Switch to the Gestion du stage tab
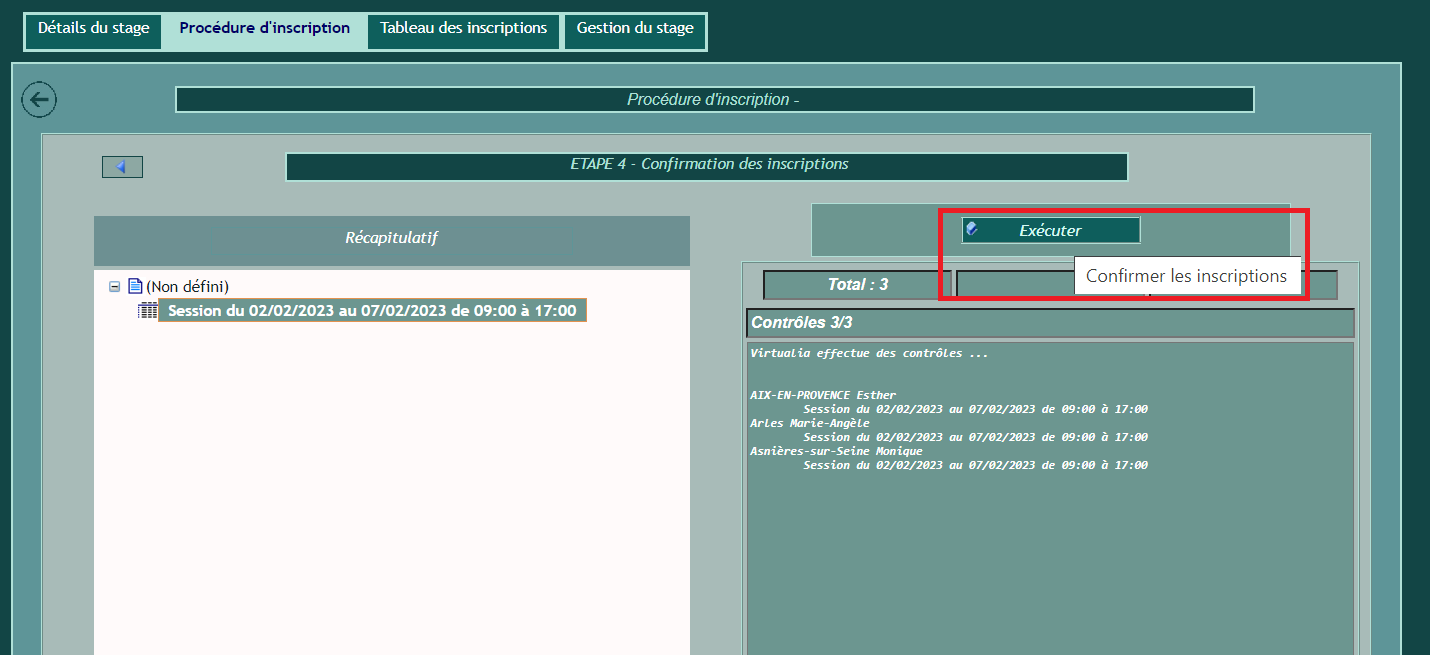The width and height of the screenshot is (1430, 655). coord(634,29)
